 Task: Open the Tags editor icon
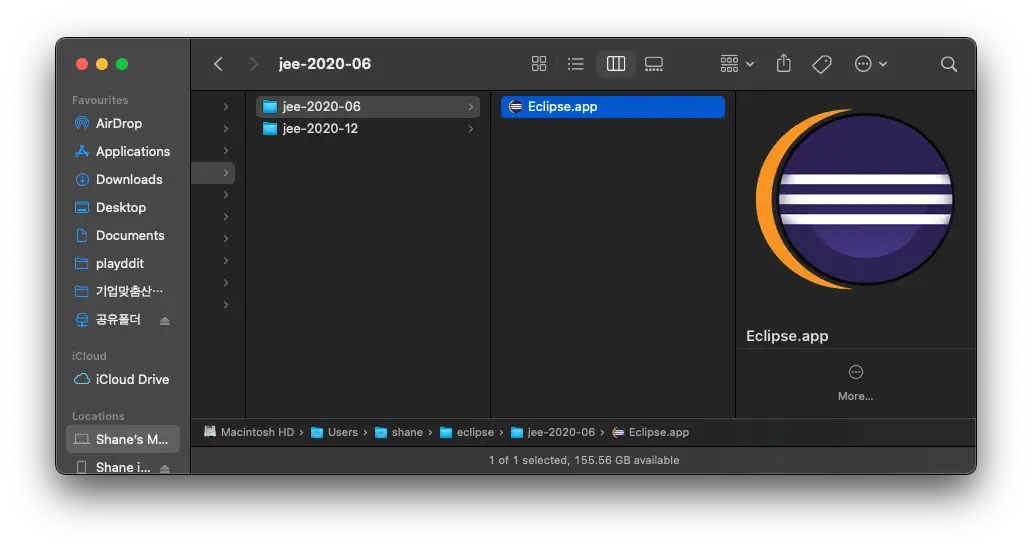[x=822, y=64]
